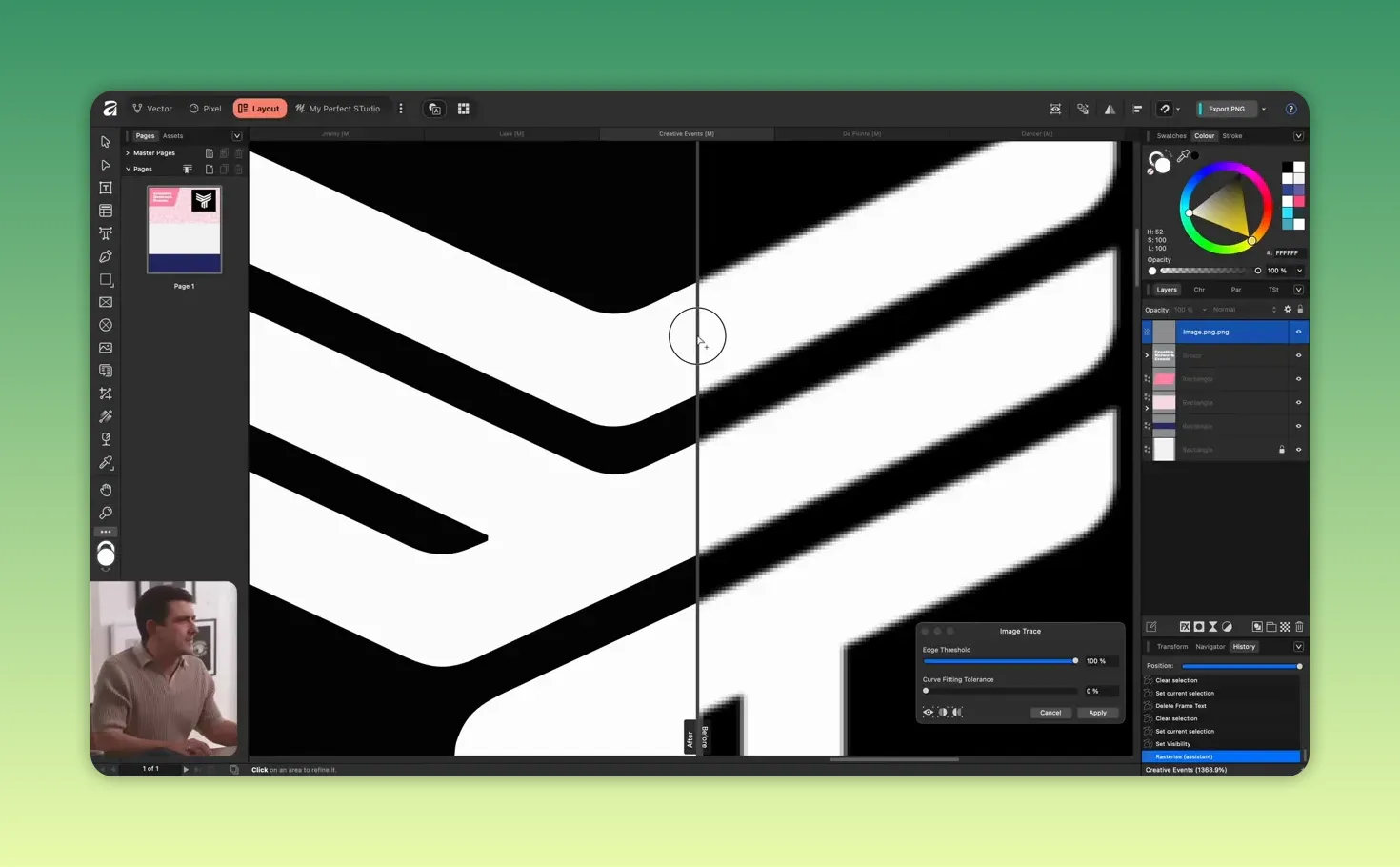Hide the pink Rectangle layer
1400x867 pixels.
coord(1298,379)
